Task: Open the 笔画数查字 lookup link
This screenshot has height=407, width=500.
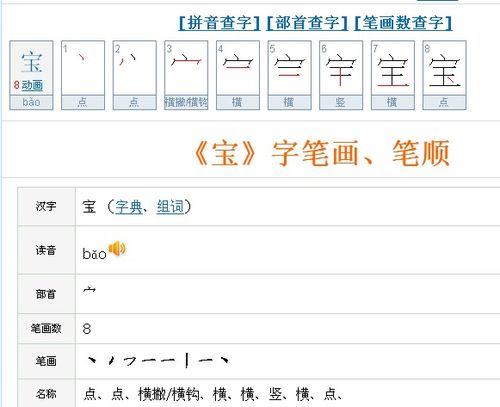Action: (x=403, y=23)
